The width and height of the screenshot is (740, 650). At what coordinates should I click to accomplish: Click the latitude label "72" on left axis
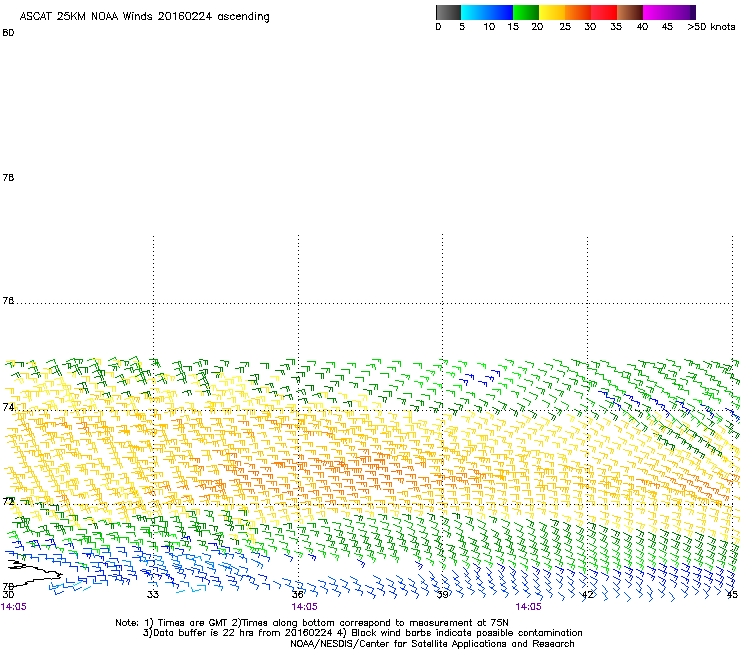[8, 501]
